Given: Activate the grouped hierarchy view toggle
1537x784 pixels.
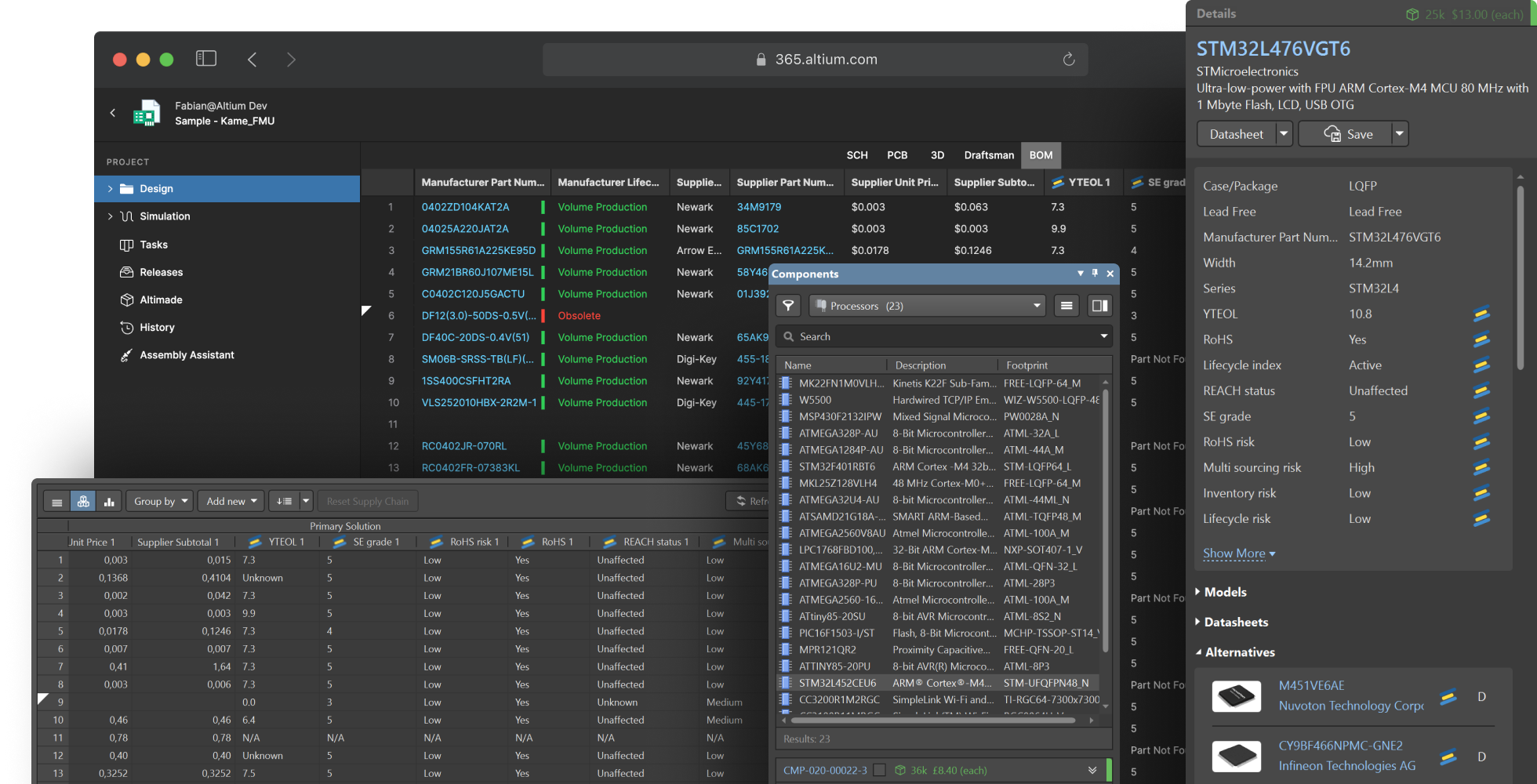Looking at the screenshot, I should tap(83, 502).
